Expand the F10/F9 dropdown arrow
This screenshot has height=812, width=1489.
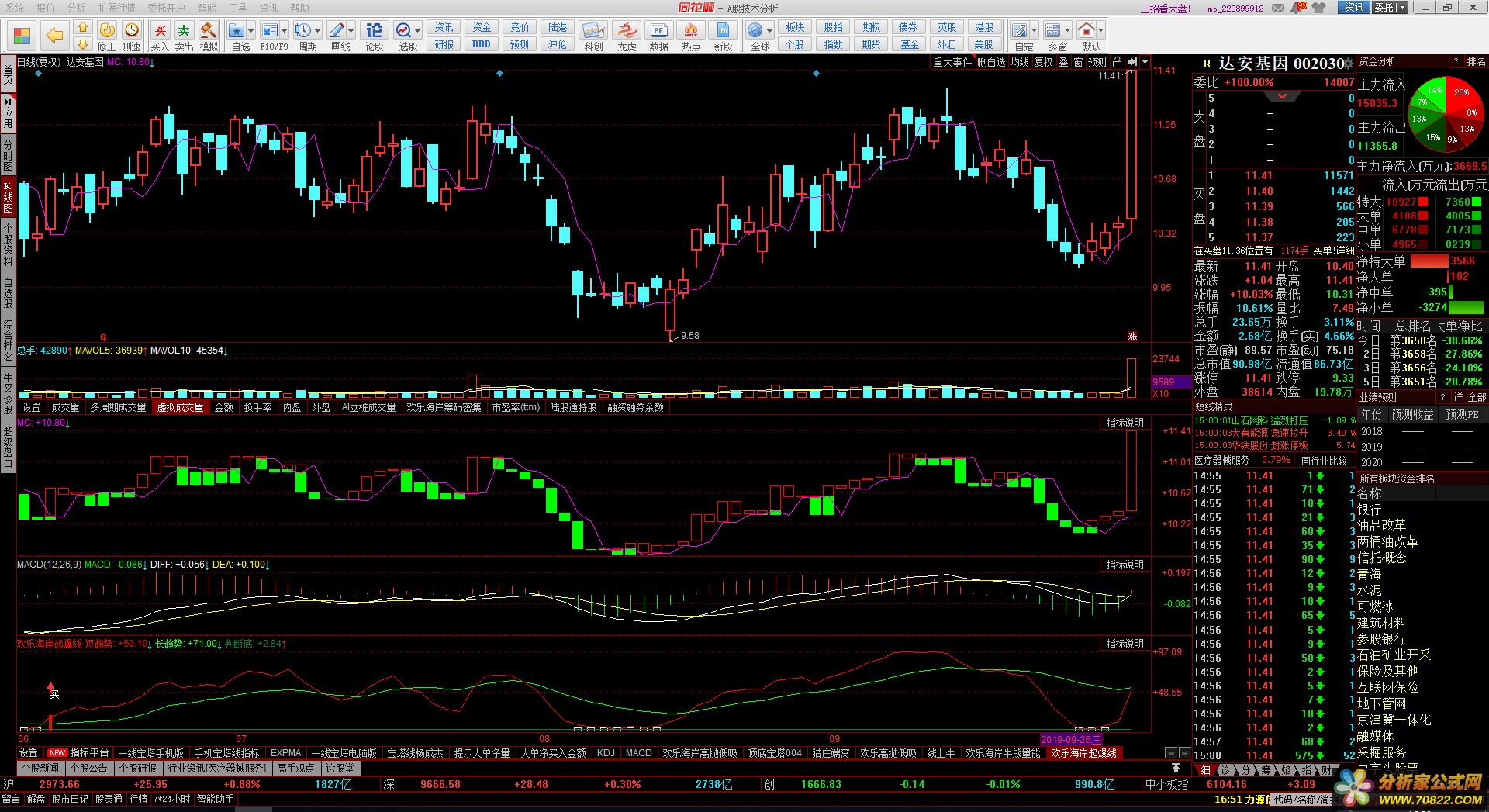[285, 31]
